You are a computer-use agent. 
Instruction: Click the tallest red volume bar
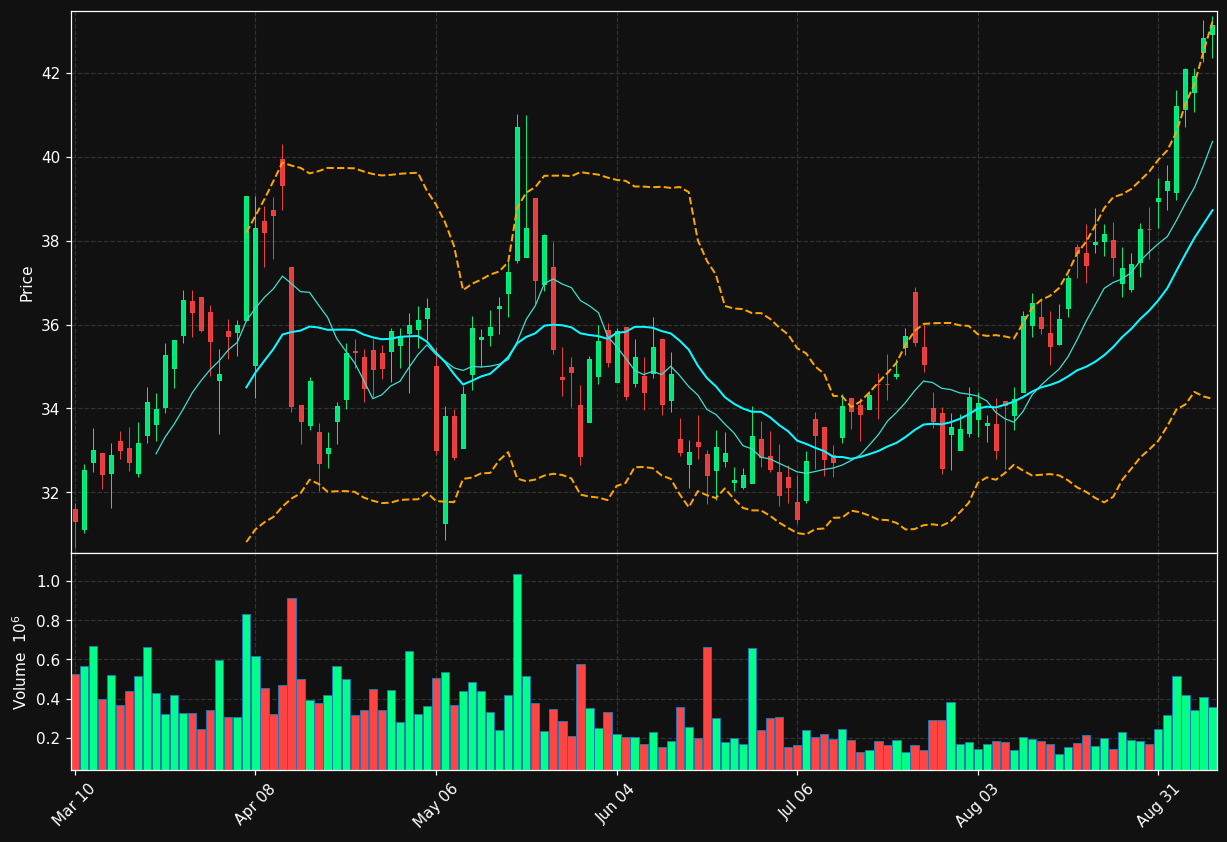[x=291, y=684]
